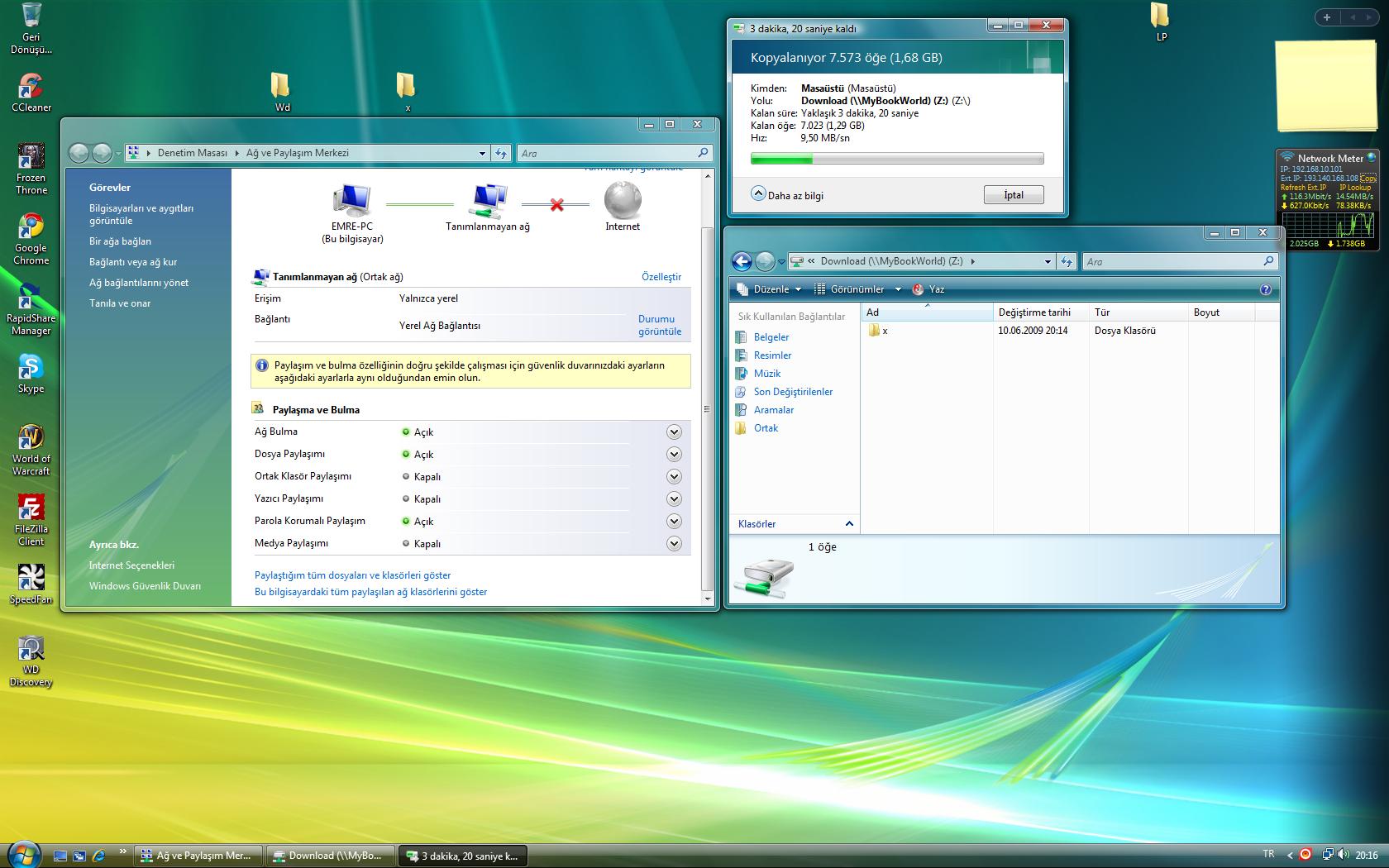Expand the Dosya Paylaşımı setting
Screen dimensions: 1389x868
point(674,455)
